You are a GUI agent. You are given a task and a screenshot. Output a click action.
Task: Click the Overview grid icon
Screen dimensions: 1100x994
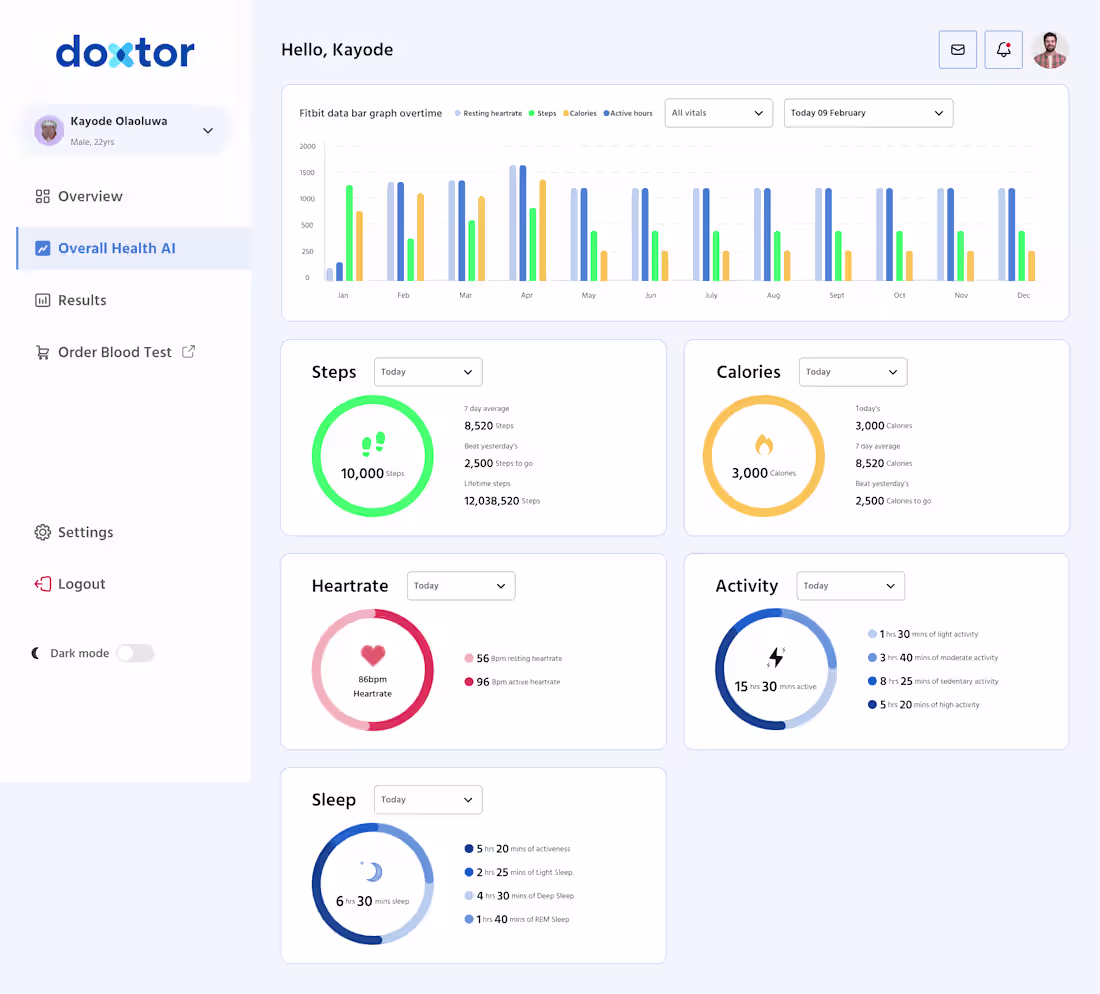(41, 196)
